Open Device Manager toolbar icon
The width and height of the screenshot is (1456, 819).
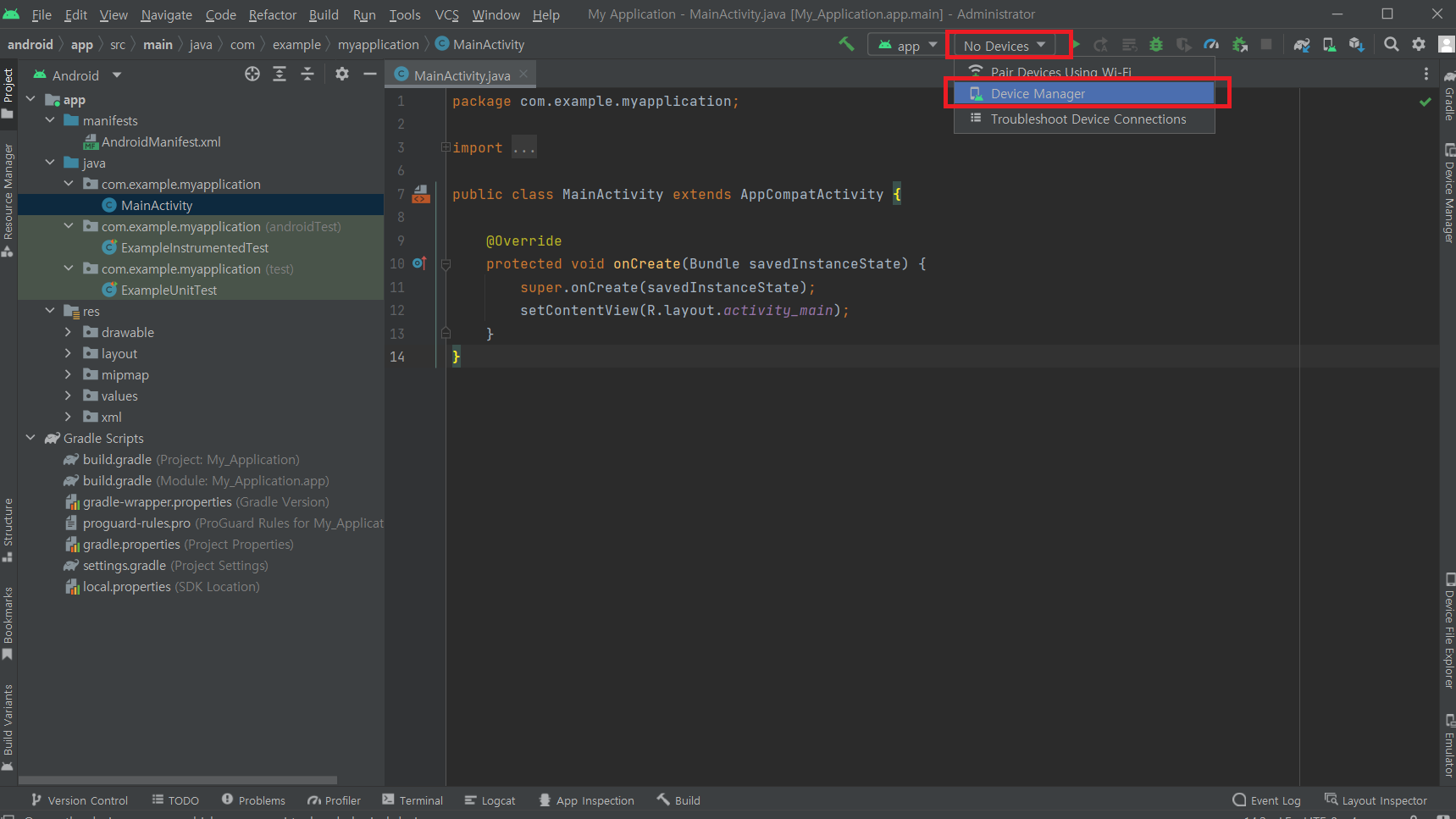point(1329,44)
